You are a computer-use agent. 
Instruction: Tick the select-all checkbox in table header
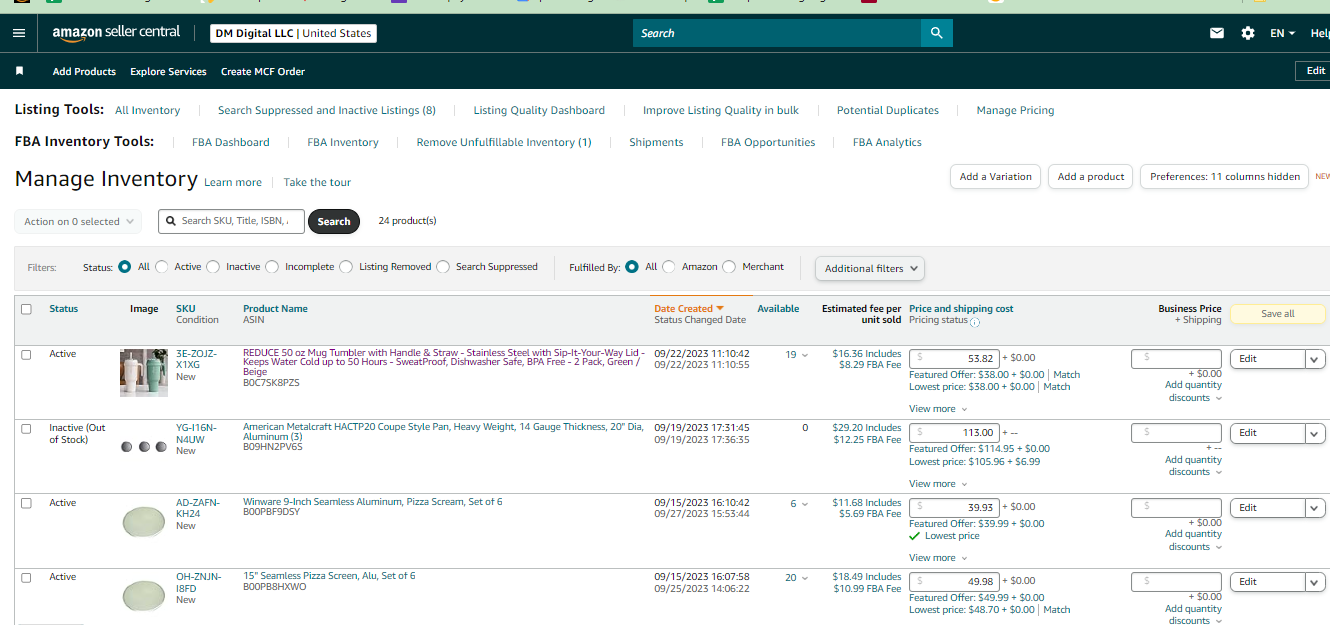click(x=26, y=309)
